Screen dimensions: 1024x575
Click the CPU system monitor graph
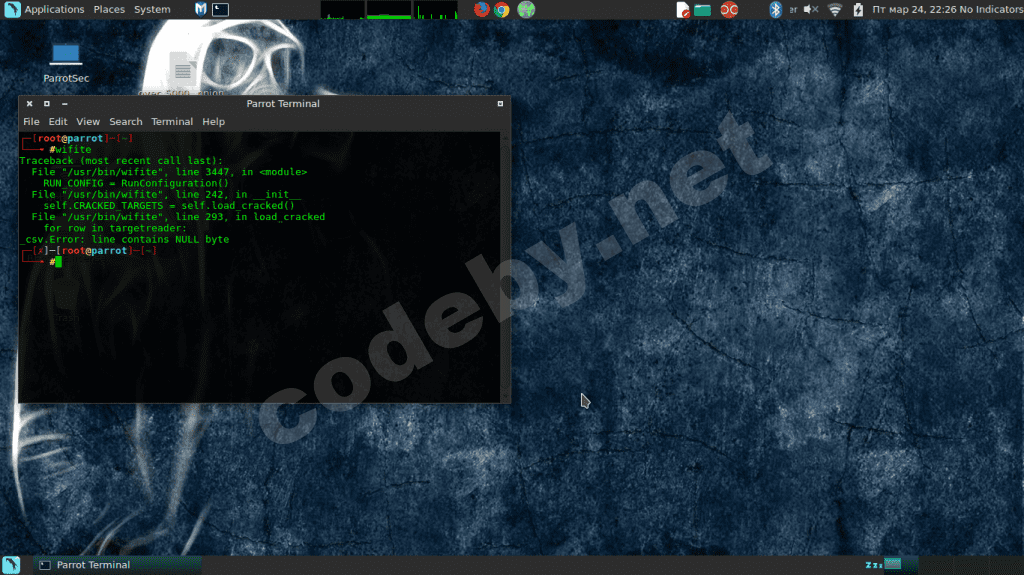(342, 9)
